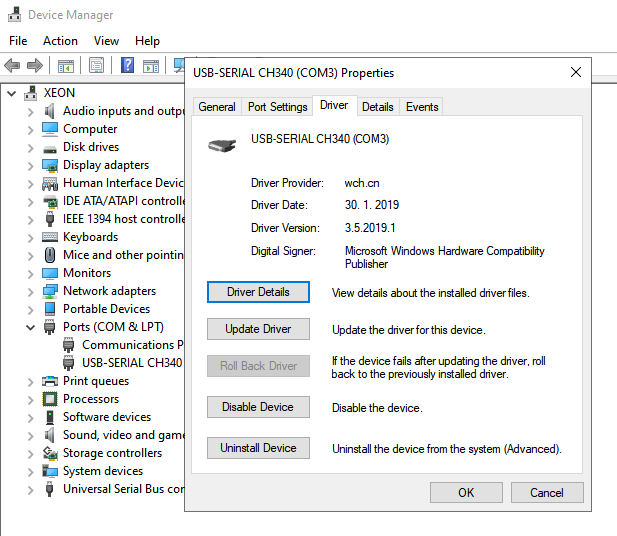
Task: Click the serial port device icon in Properties dialog
Action: click(x=222, y=146)
